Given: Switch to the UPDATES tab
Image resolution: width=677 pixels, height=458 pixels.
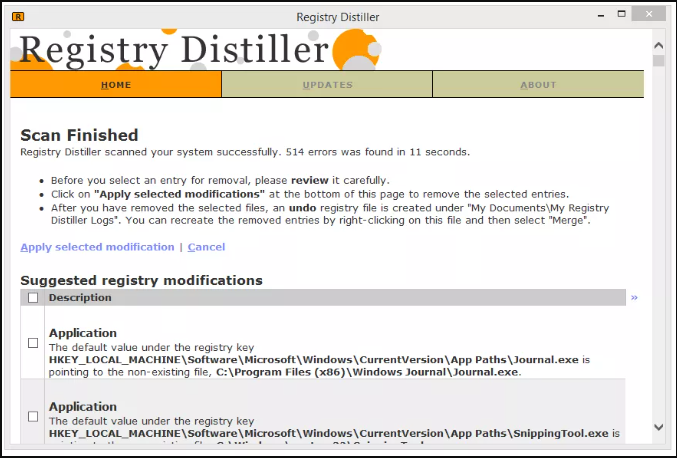Looking at the screenshot, I should tap(327, 85).
